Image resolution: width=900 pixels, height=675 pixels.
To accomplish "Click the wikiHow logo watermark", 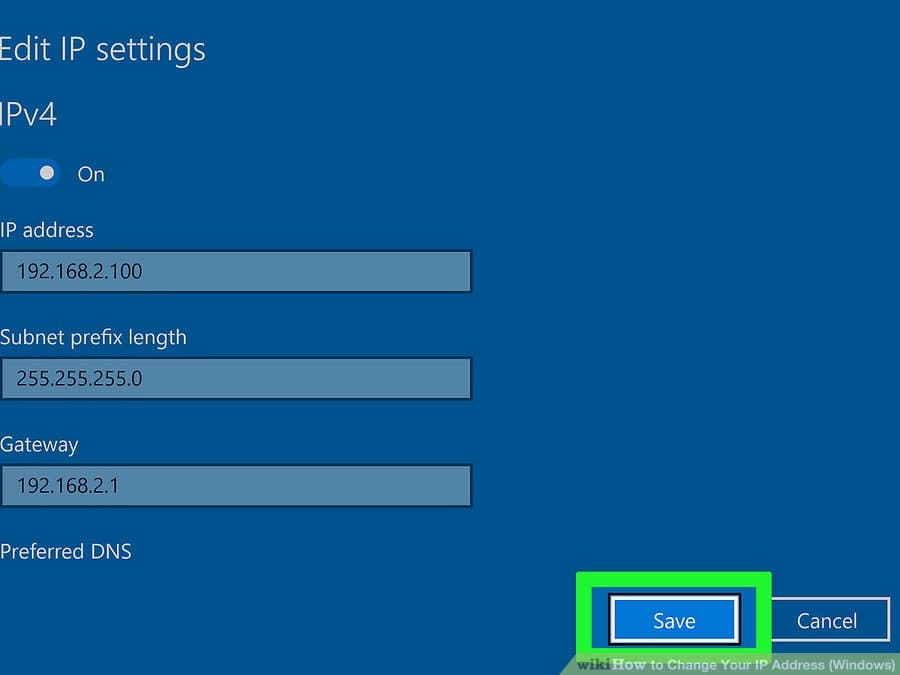I will (593, 664).
